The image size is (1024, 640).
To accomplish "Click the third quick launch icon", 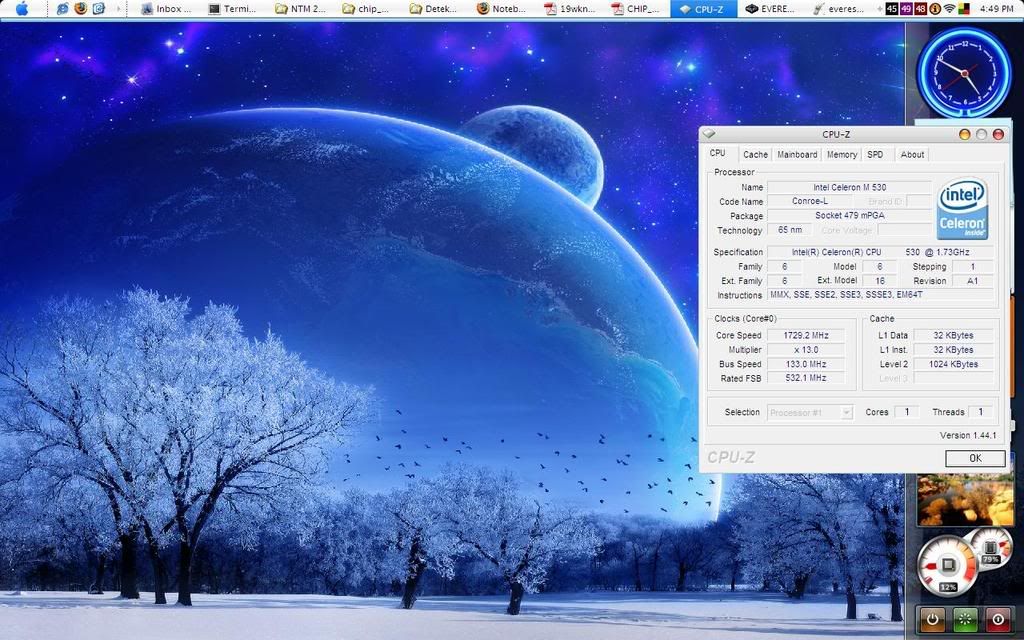I will pyautogui.click(x=99, y=9).
